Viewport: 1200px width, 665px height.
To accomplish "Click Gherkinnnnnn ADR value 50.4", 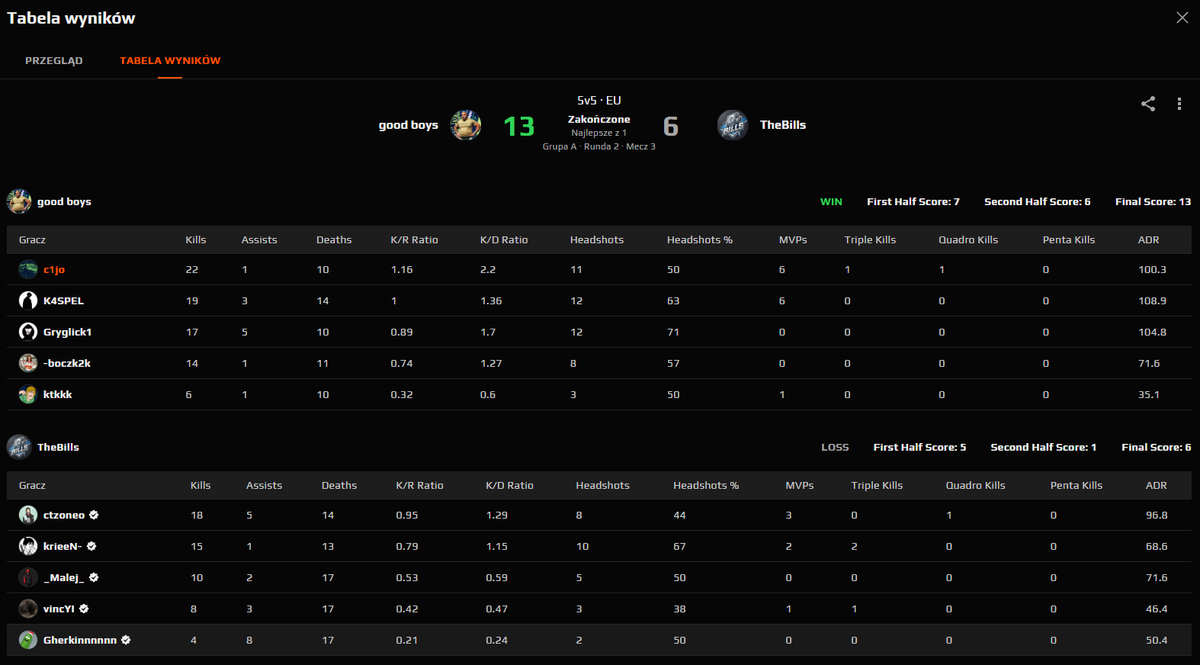I will coord(1157,639).
